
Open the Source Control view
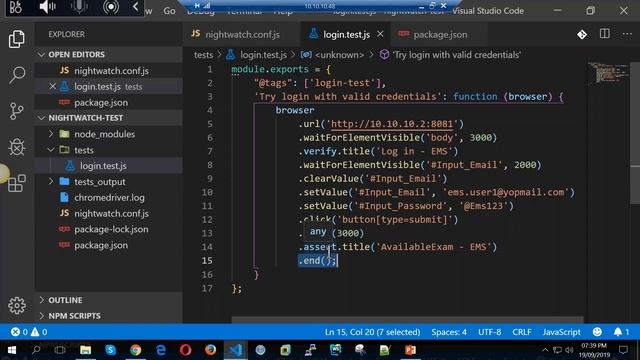pos(17,111)
